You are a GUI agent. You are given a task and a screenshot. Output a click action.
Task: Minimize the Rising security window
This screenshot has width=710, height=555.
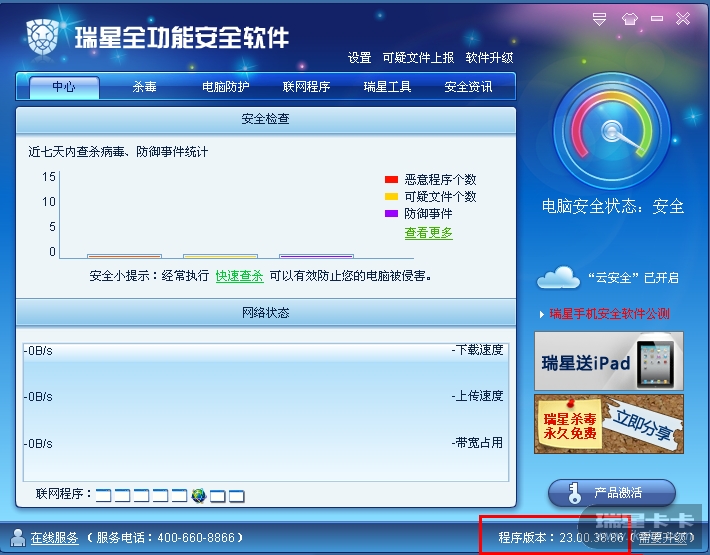657,19
